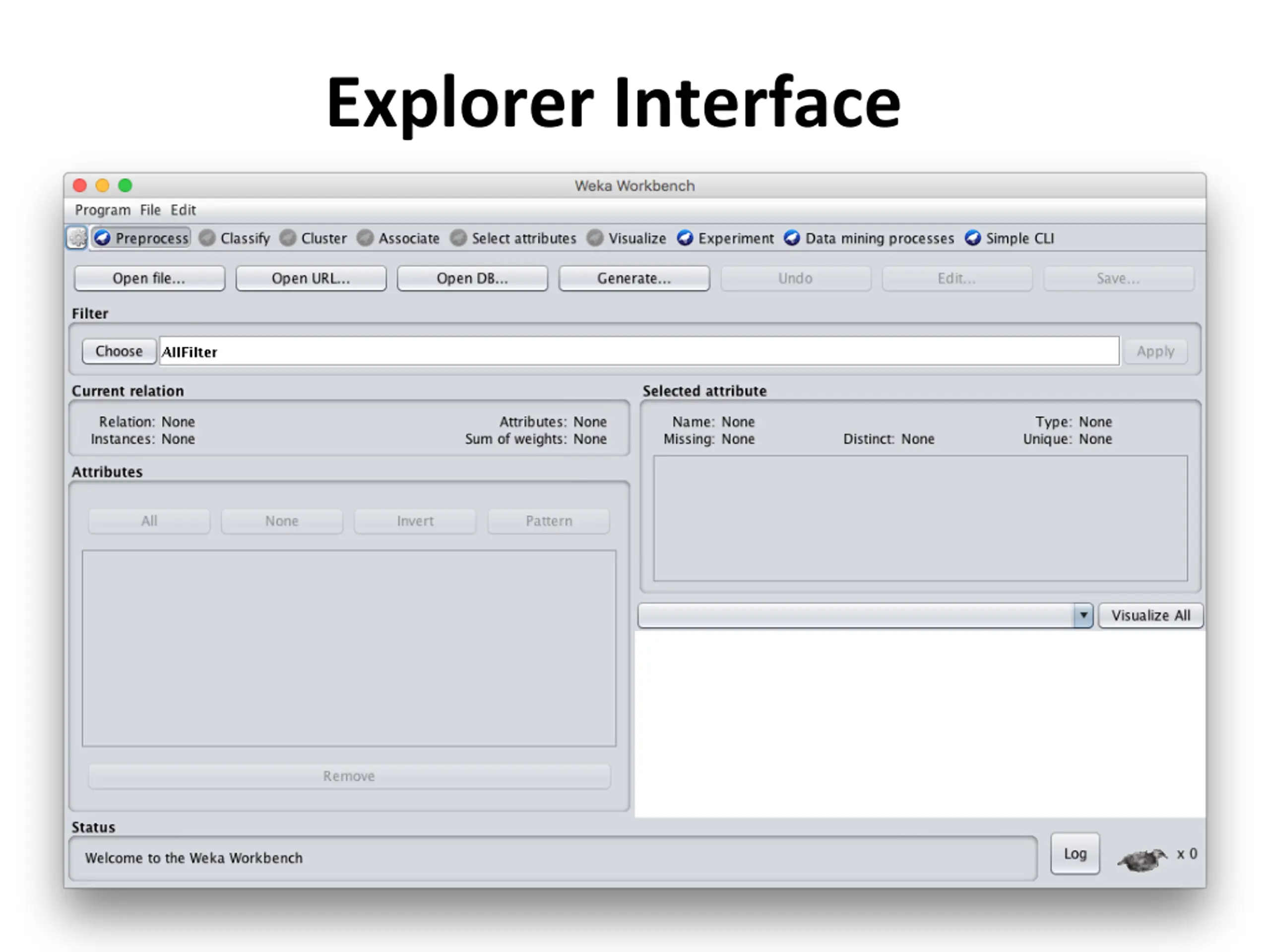Open the Program menu
This screenshot has height=952, width=1270.
click(x=102, y=210)
